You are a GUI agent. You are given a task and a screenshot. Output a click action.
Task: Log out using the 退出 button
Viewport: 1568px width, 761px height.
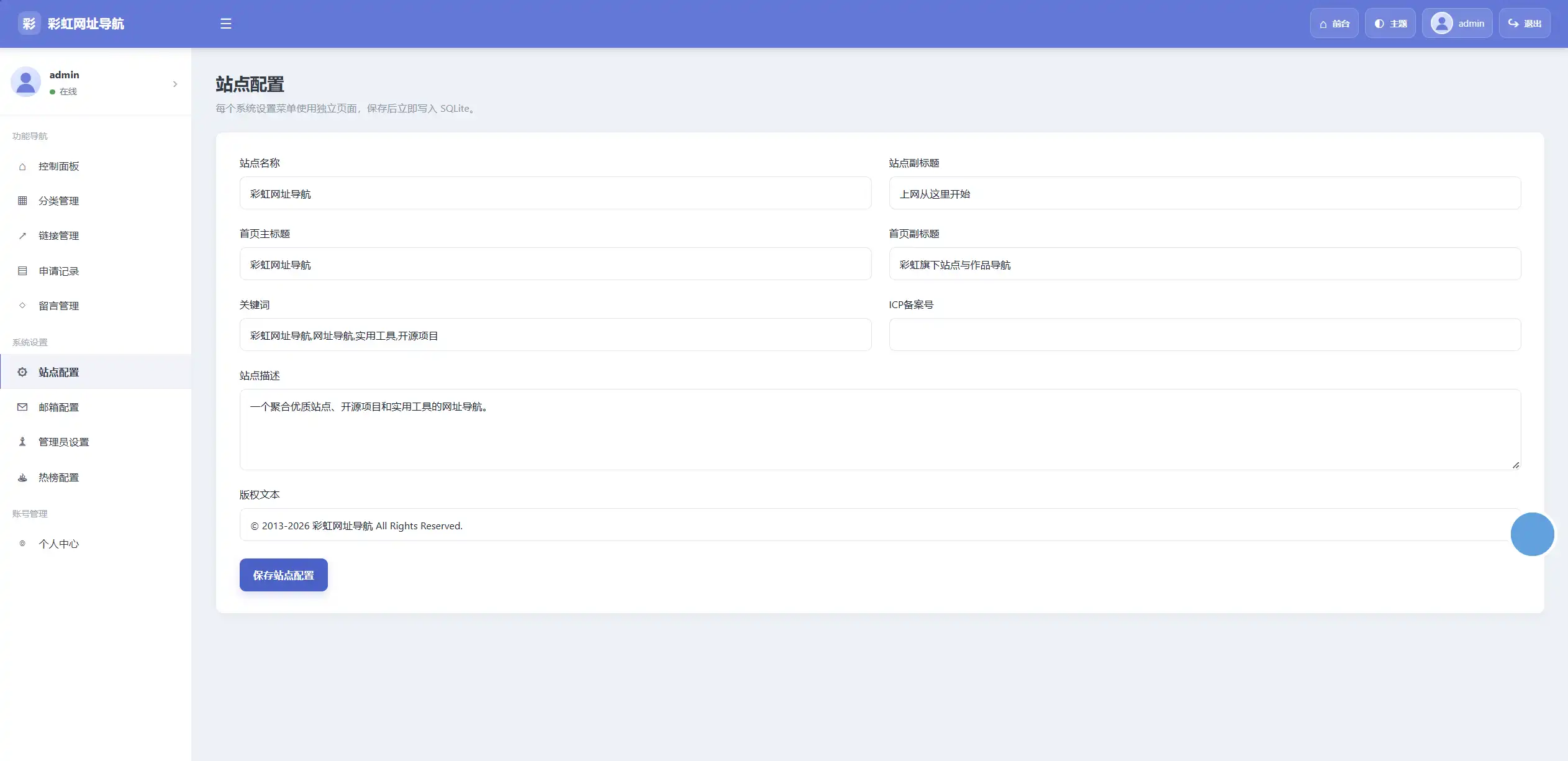click(x=1525, y=24)
